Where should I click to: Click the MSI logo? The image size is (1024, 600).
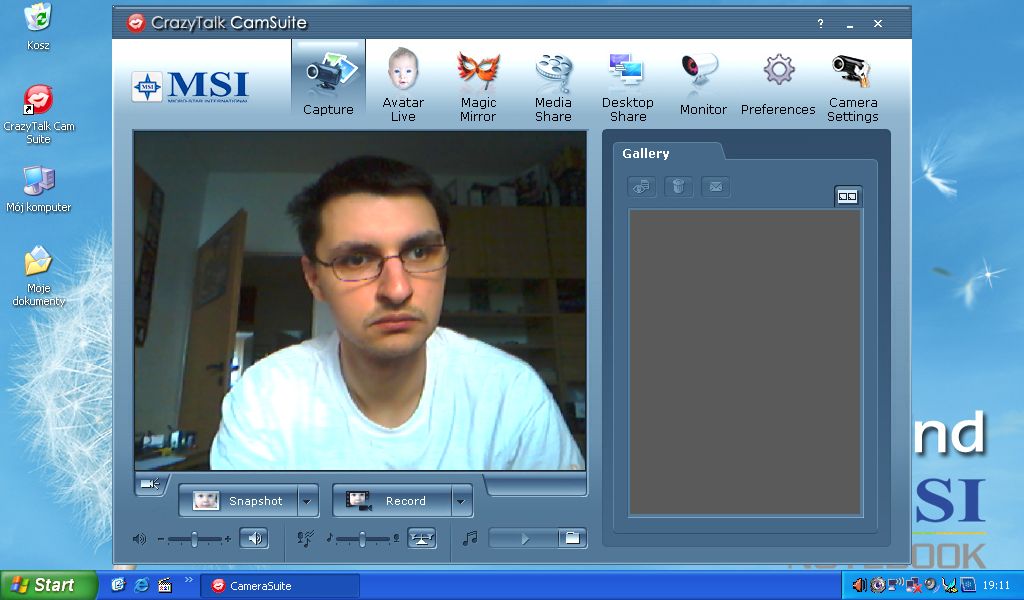pyautogui.click(x=191, y=87)
